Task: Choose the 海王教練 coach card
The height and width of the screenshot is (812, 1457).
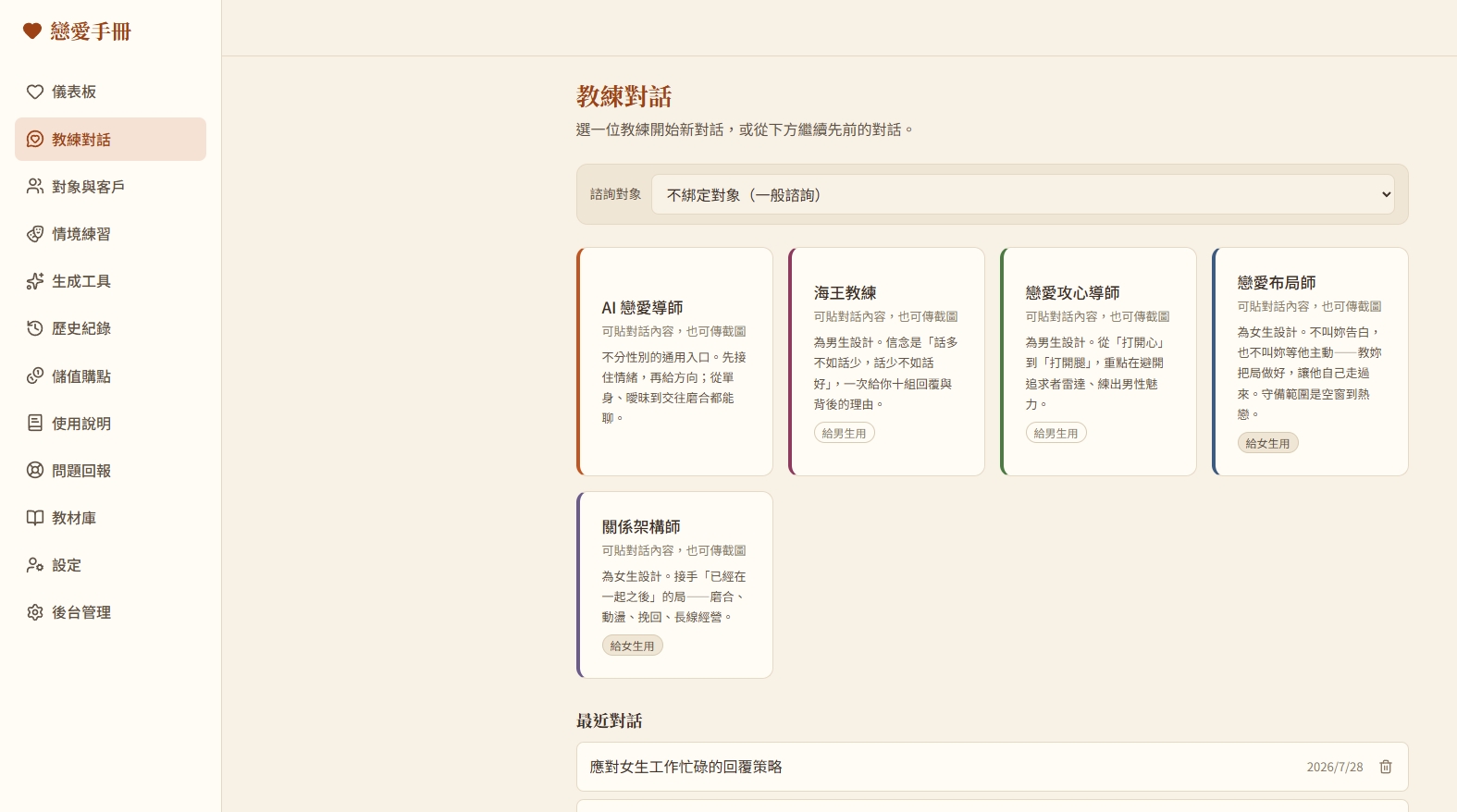Action: 886,362
